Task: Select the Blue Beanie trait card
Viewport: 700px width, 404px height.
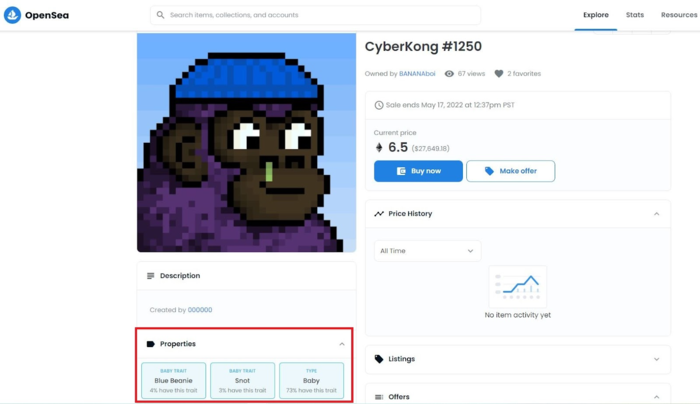Action: (x=174, y=380)
